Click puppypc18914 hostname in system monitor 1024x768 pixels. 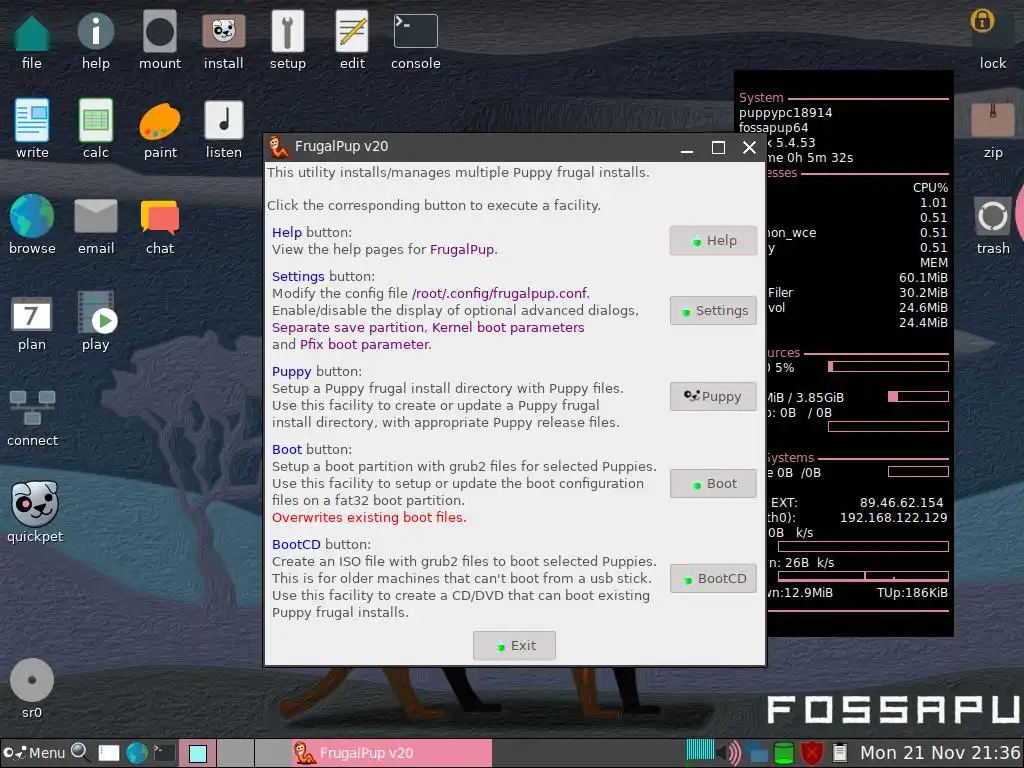[786, 112]
